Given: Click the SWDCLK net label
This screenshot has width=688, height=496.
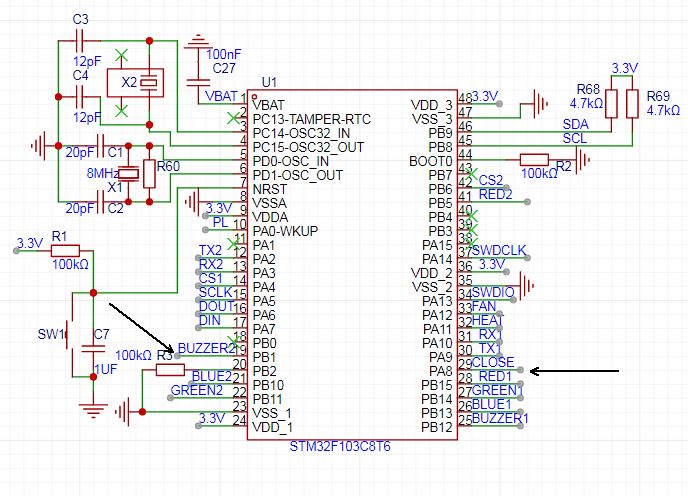Looking at the screenshot, I should click(x=499, y=250).
